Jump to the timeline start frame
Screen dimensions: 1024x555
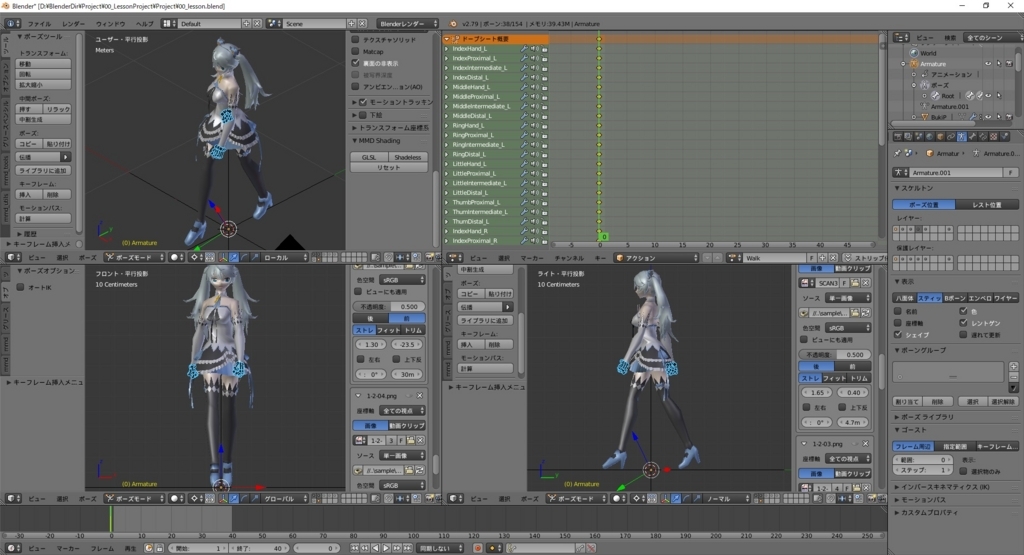355,548
